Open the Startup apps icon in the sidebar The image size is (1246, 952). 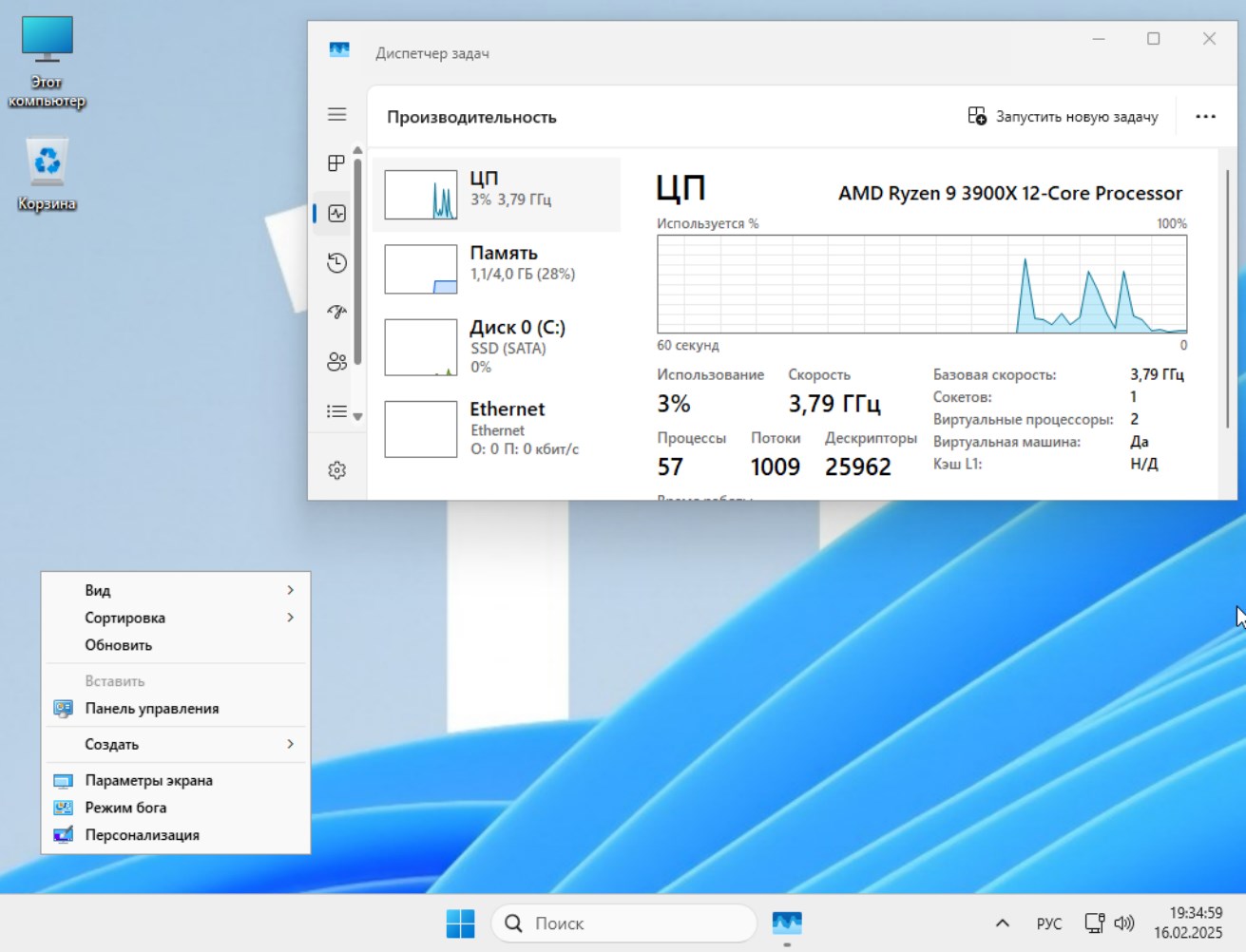pos(336,312)
